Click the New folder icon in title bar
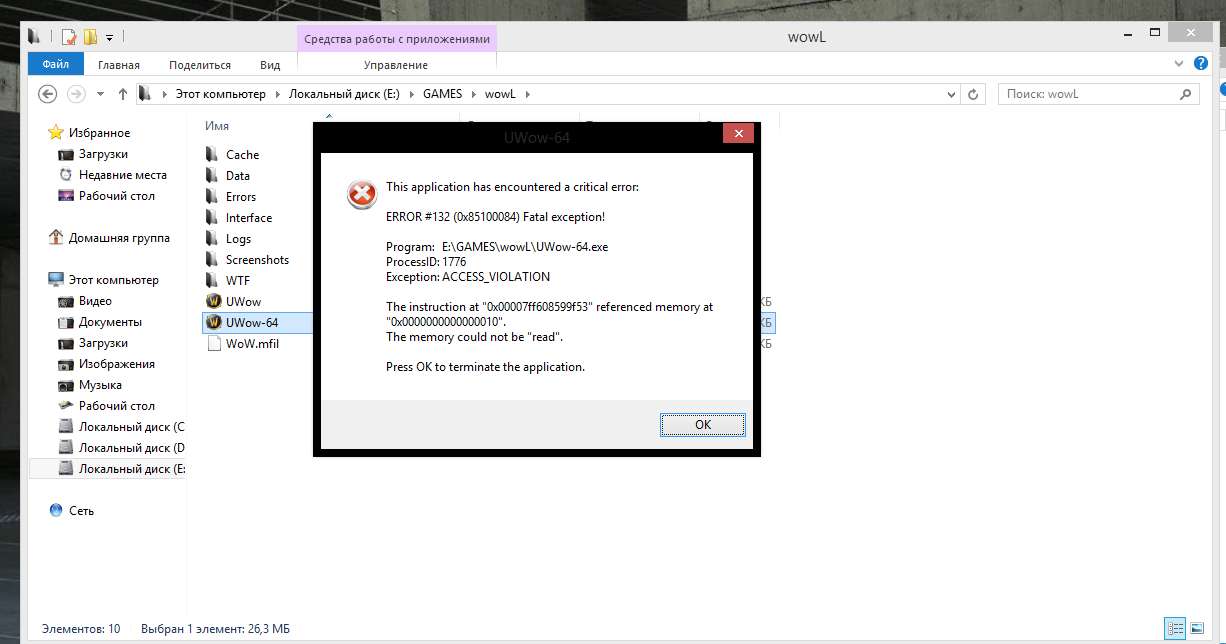 pyautogui.click(x=90, y=38)
